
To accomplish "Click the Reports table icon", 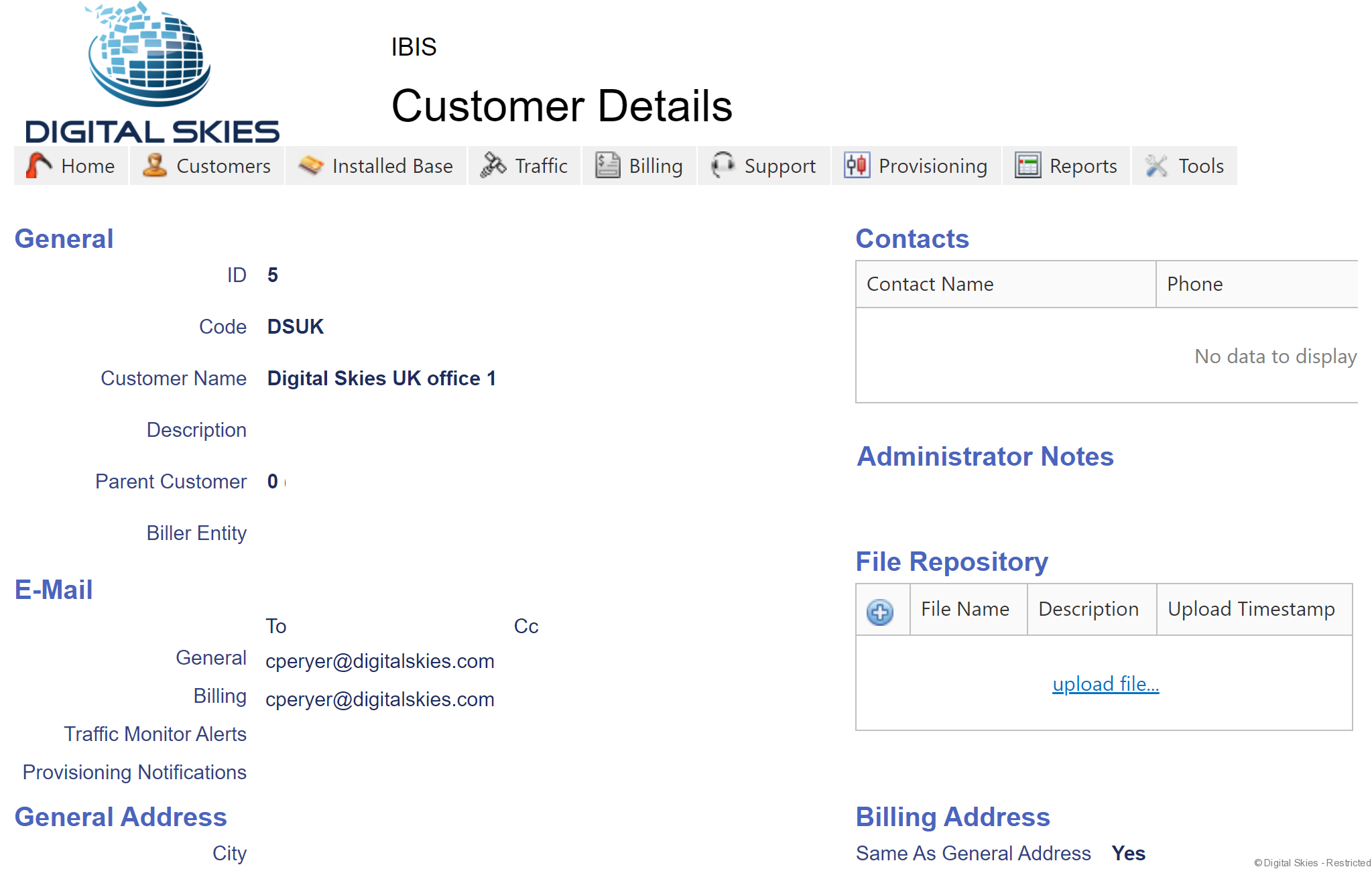I will coord(1027,165).
